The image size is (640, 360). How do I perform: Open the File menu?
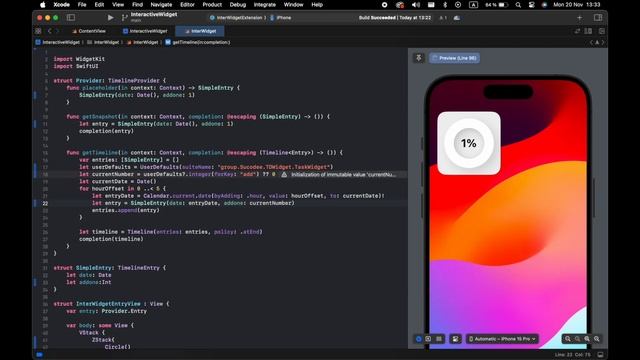click(x=82, y=5)
